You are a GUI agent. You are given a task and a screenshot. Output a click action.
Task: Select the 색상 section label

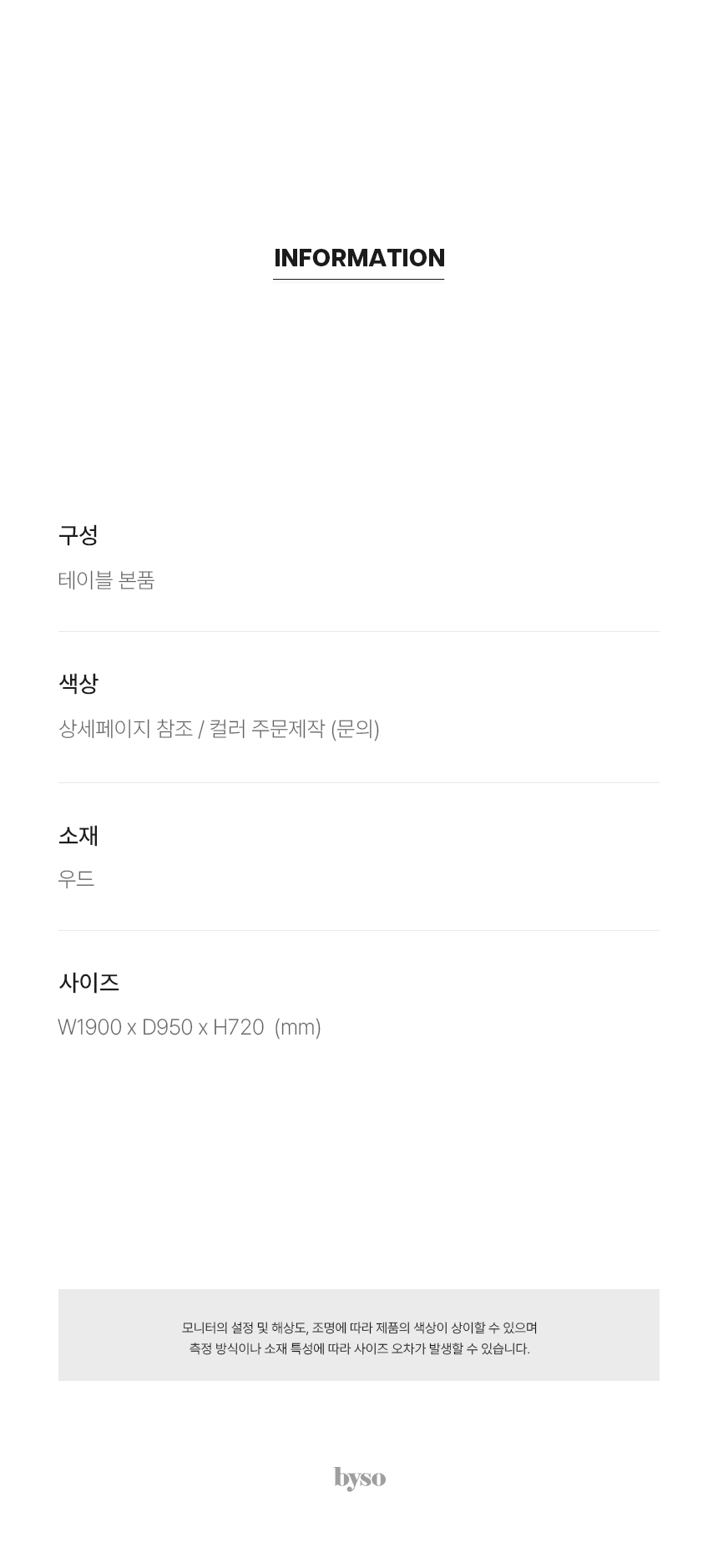click(78, 683)
